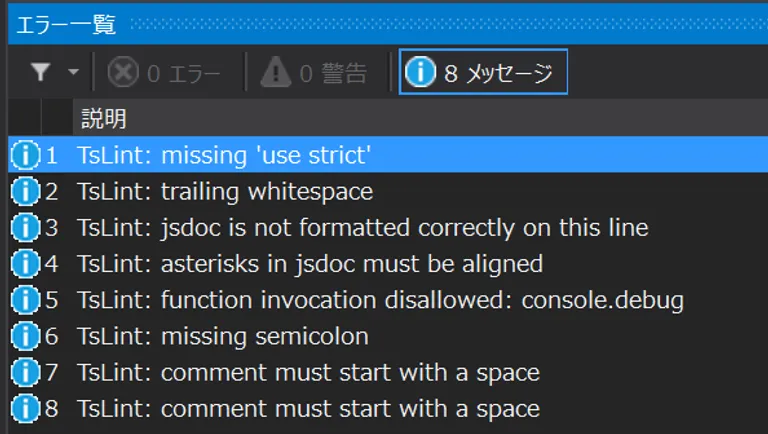Click the 説明 column header
The image size is (768, 434).
(103, 119)
